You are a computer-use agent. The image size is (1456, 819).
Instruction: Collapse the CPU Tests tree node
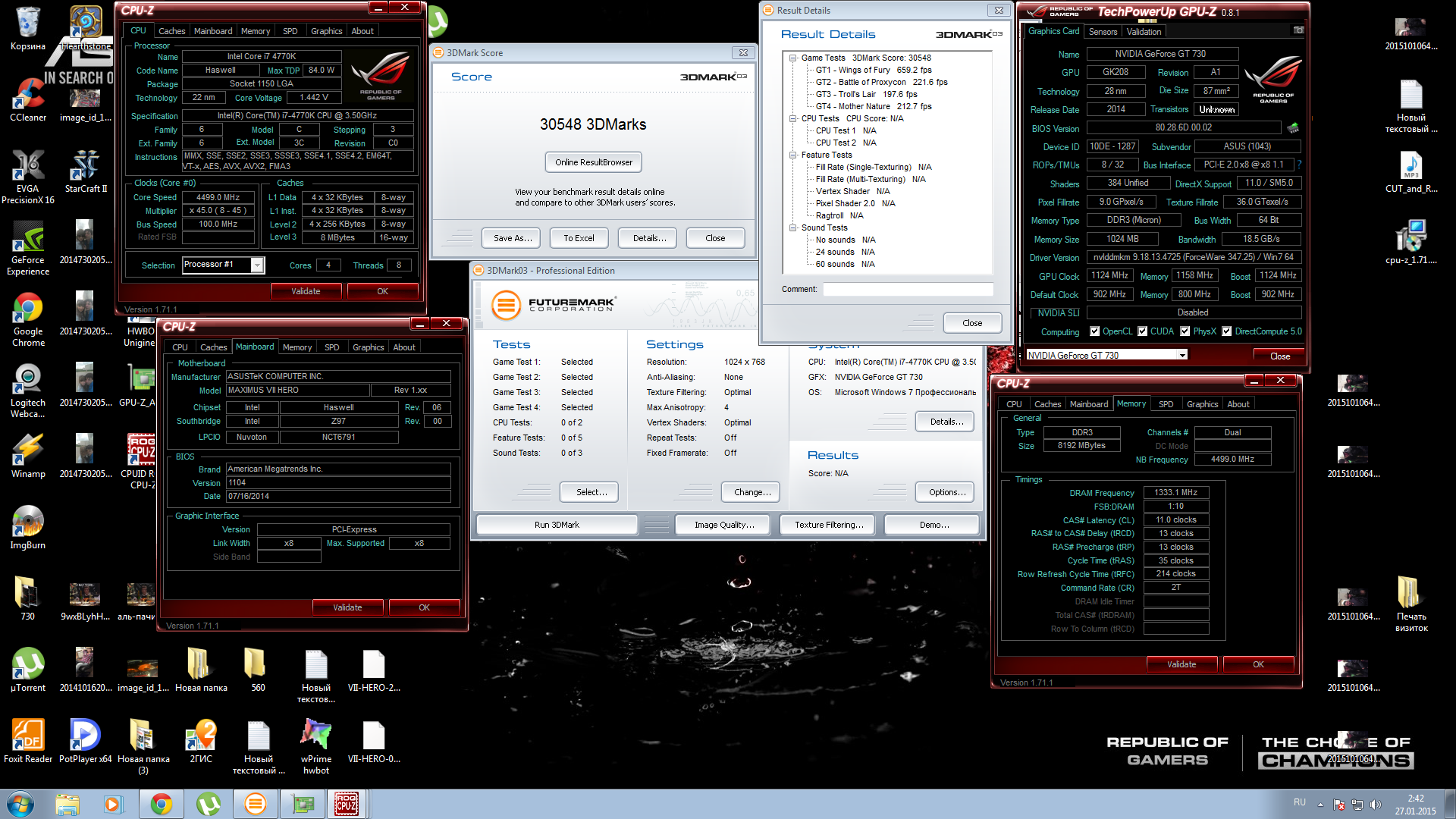[792, 118]
